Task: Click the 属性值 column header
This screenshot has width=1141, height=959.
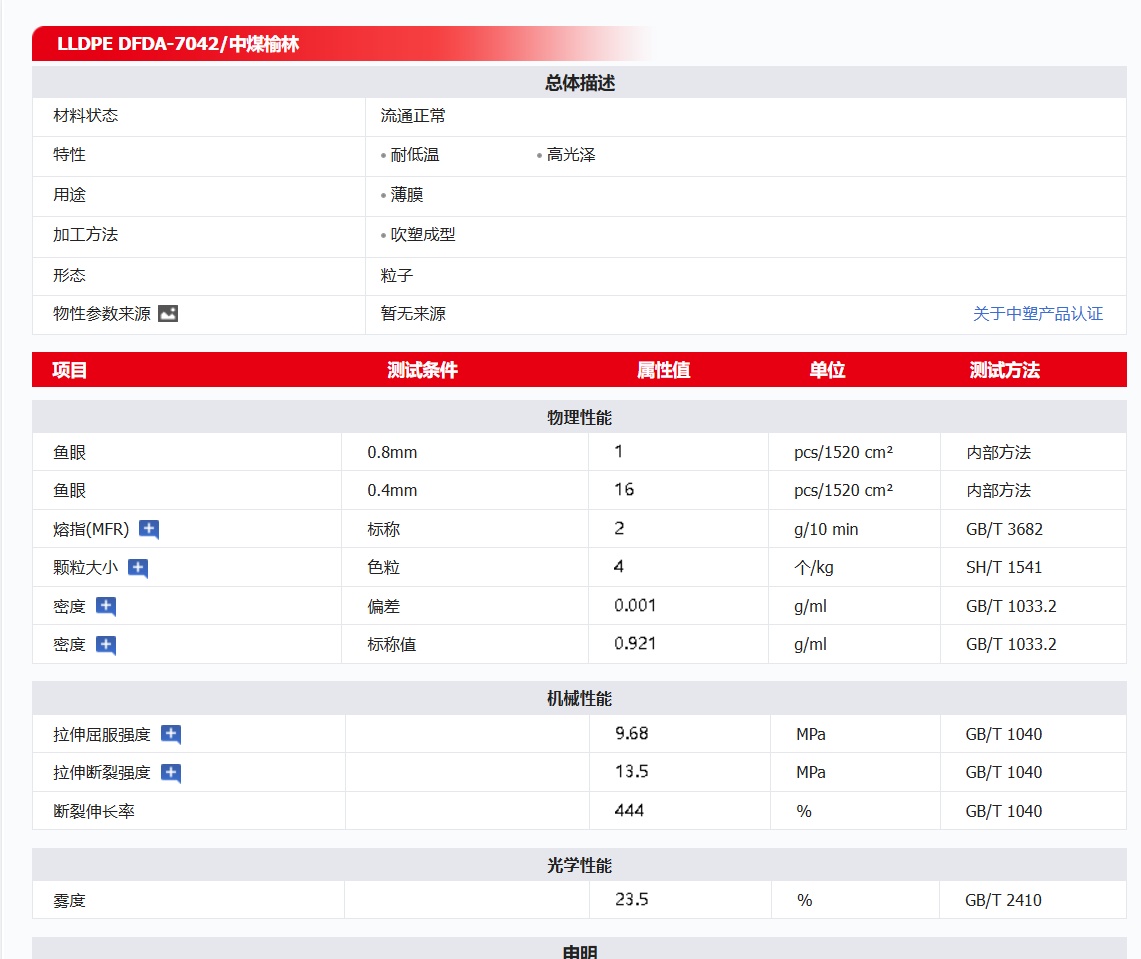Action: coord(664,370)
